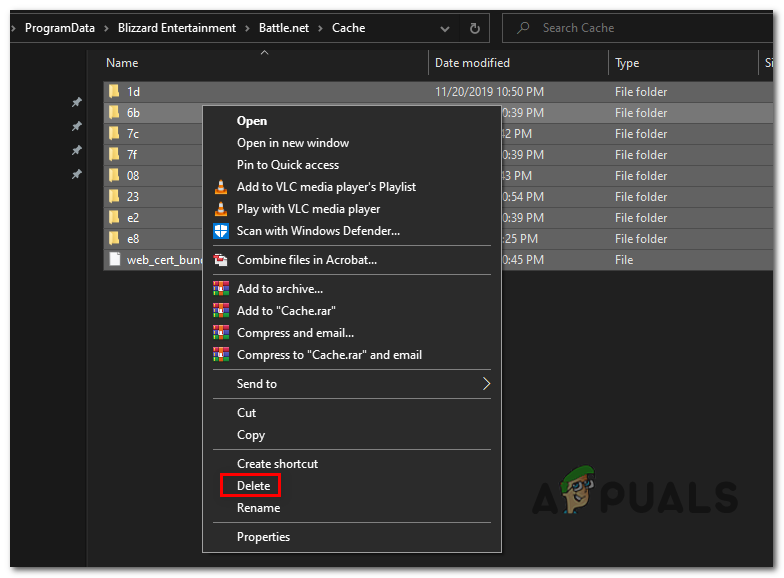Click the 6b folder icon

click(x=114, y=112)
